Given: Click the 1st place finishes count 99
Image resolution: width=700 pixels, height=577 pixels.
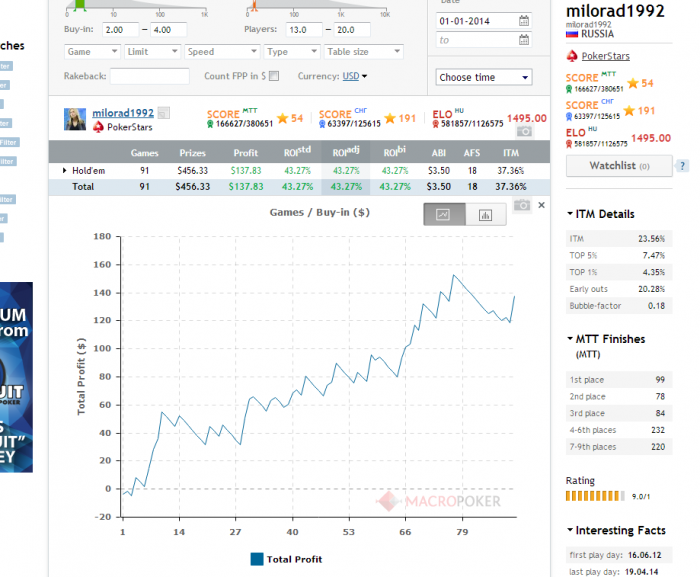Looking at the screenshot, I should pyautogui.click(x=660, y=380).
